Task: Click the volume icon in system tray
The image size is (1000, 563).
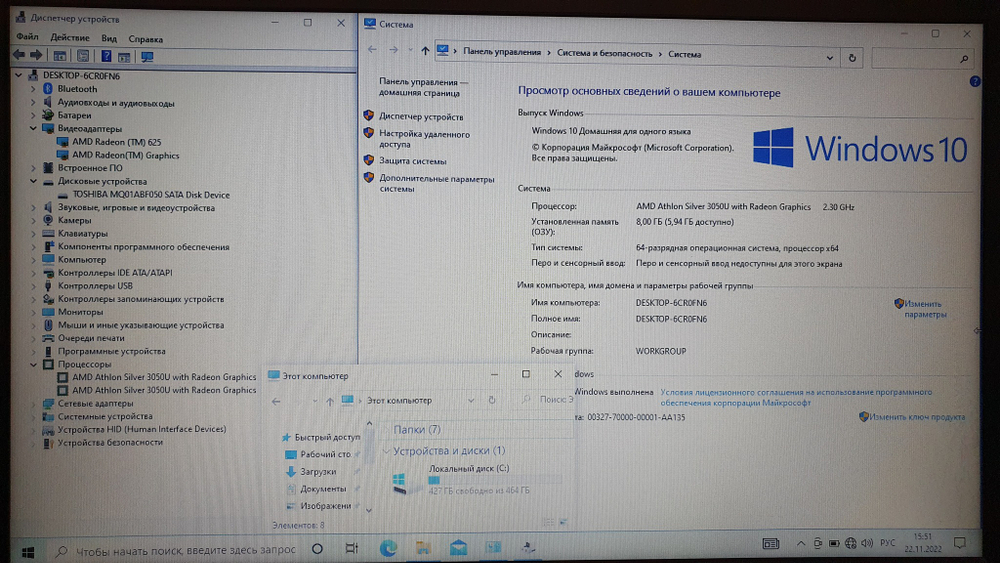Action: (867, 543)
